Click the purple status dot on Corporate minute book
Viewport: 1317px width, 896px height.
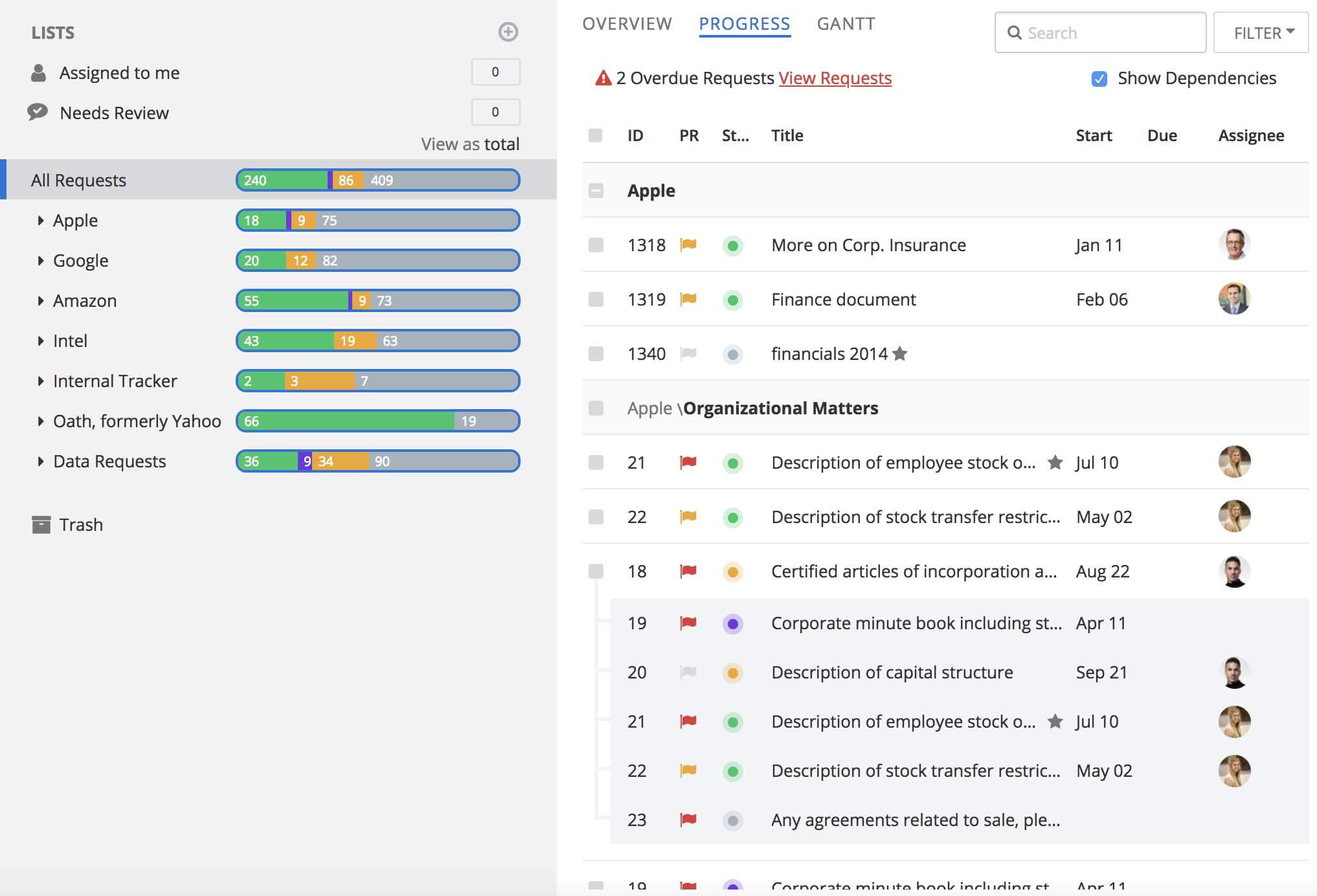click(732, 624)
